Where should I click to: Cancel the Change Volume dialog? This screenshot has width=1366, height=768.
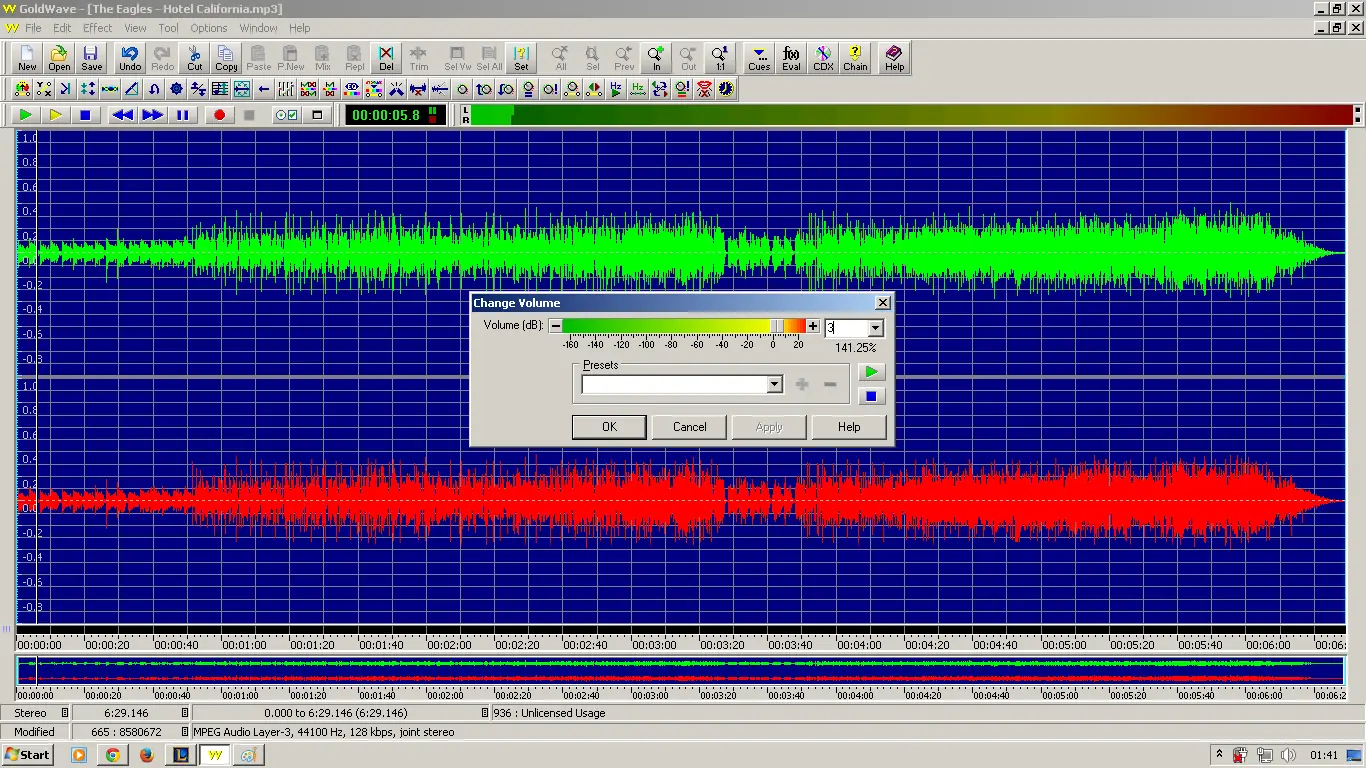(689, 427)
